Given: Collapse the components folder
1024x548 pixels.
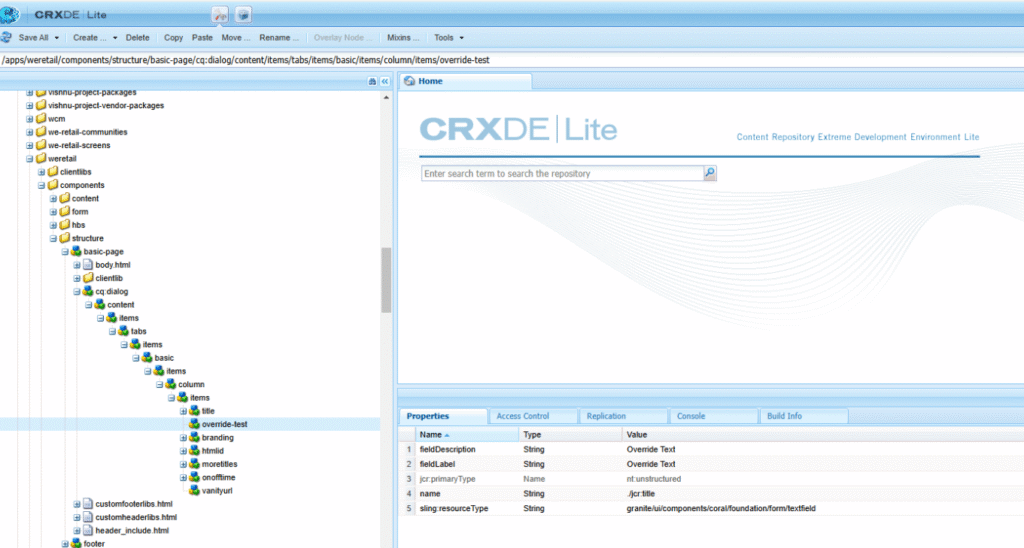Looking at the screenshot, I should tap(41, 185).
